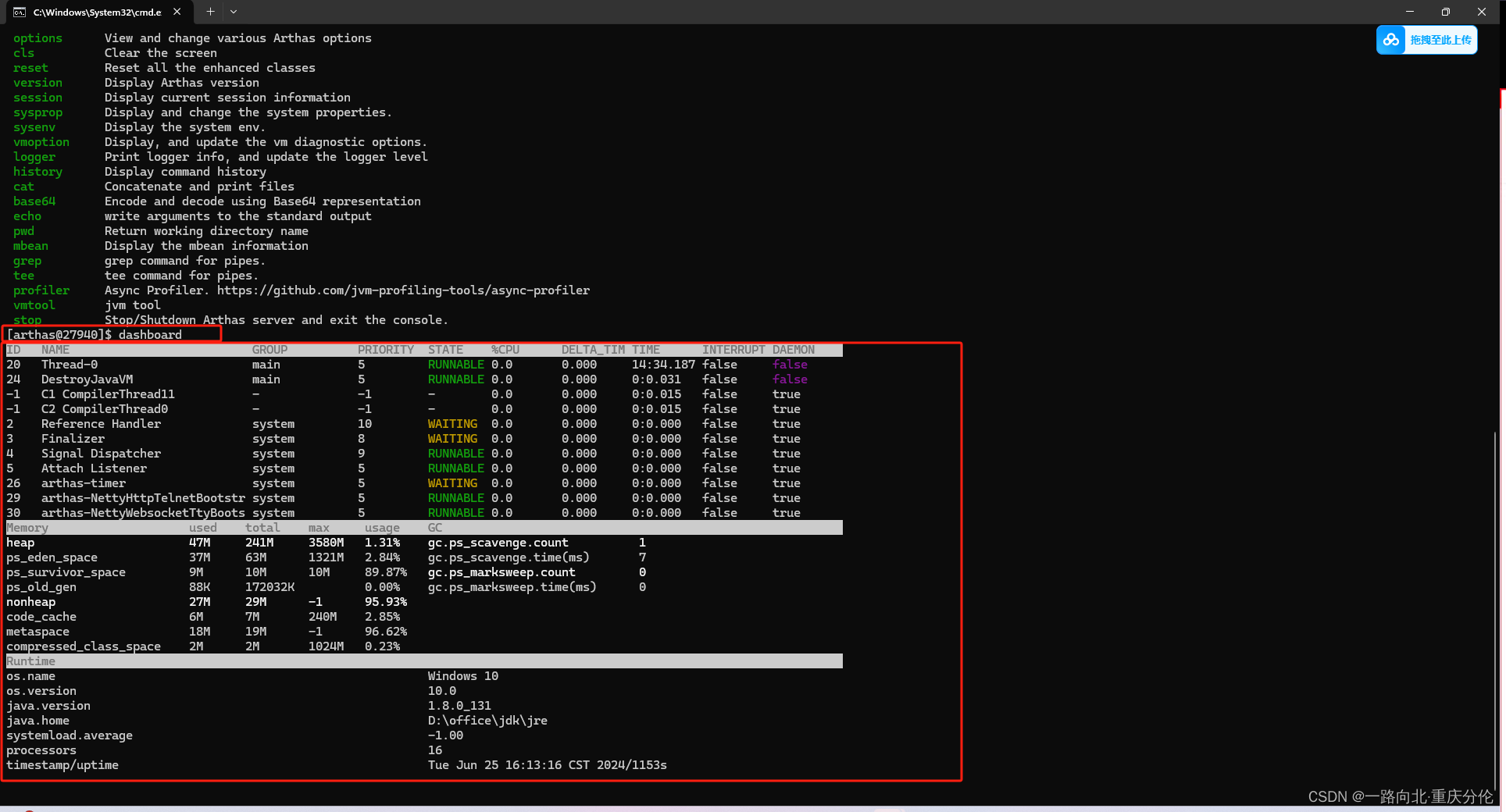Screen dimensions: 1506x812
Task: Click the 'session' command name
Action: click(37, 98)
